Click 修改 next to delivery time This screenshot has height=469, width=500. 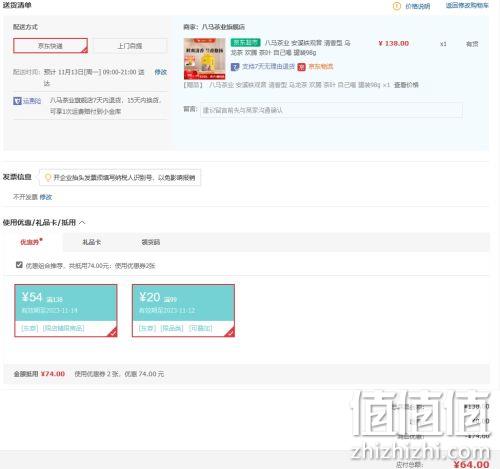pos(160,72)
